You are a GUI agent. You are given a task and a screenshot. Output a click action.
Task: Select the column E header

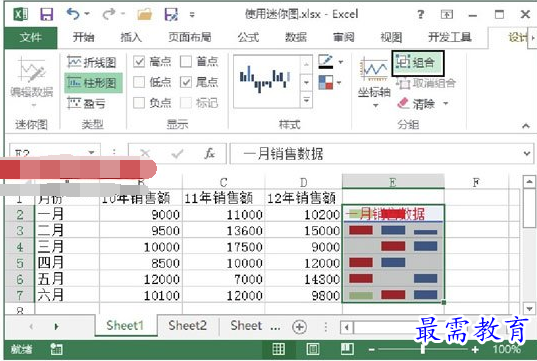(x=393, y=182)
